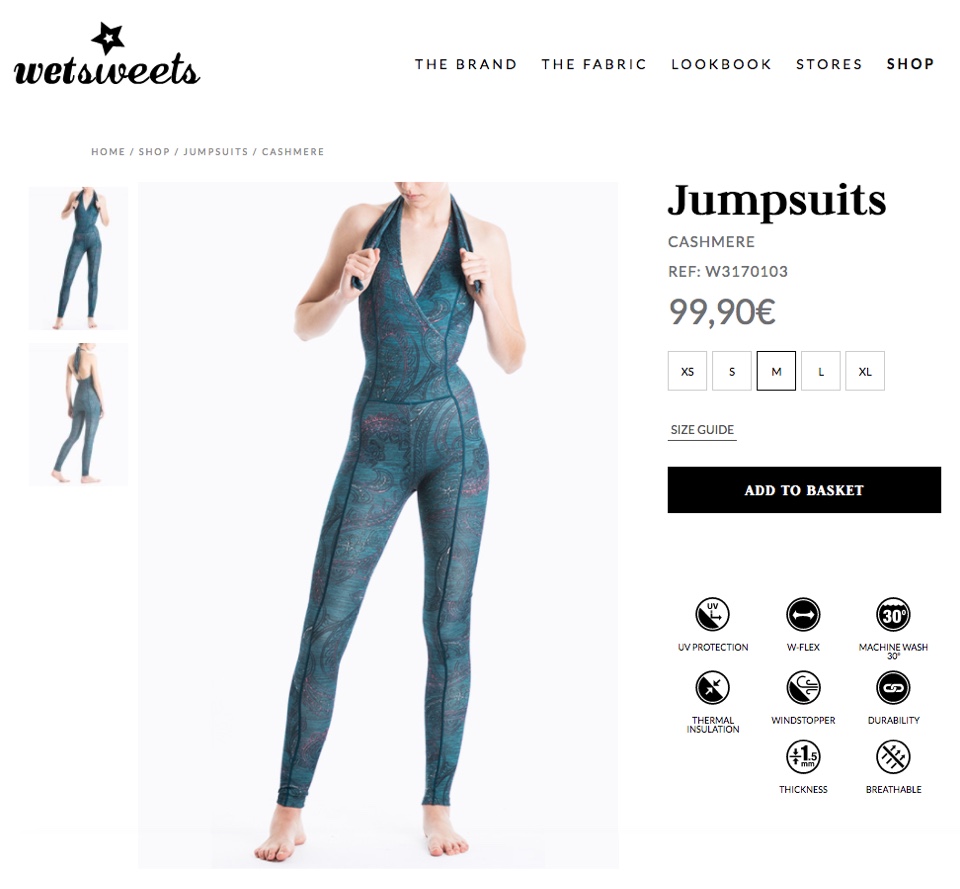Go to the Lookbook menu item

721,64
